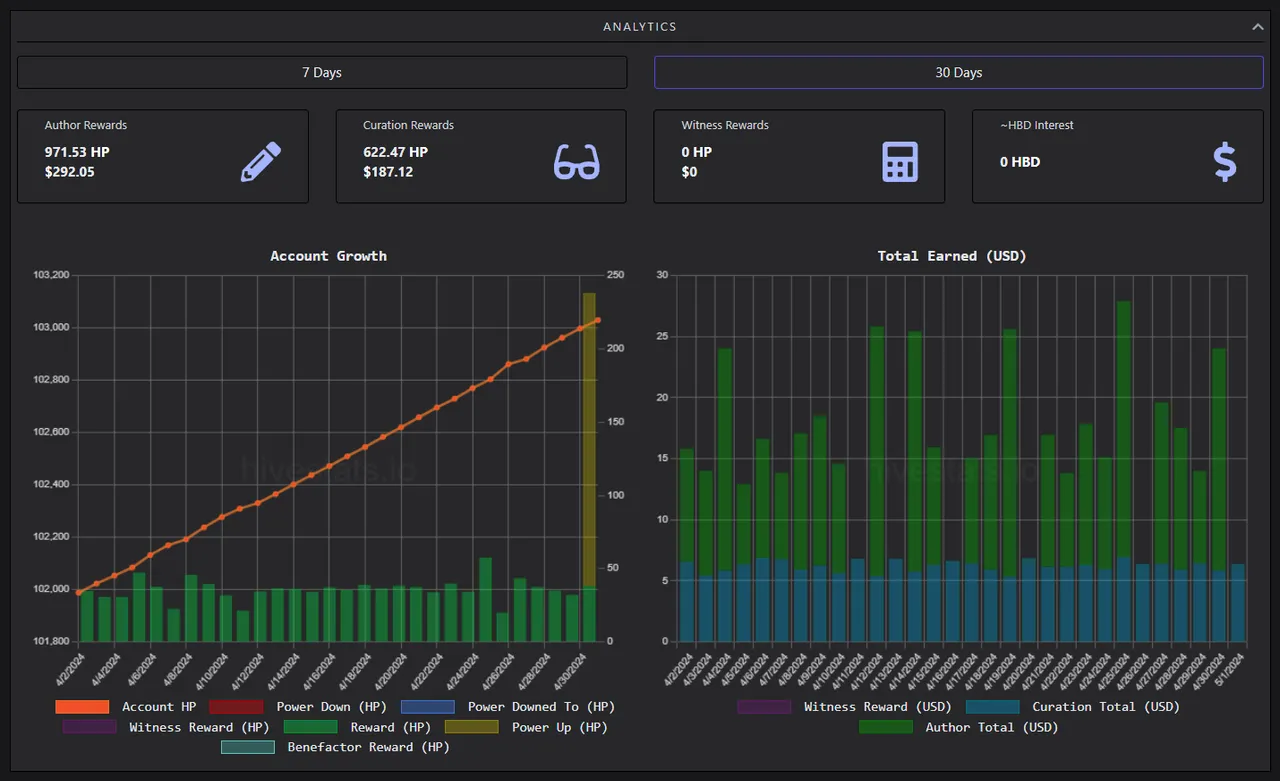Switch to the 7 Days tab

(x=322, y=72)
